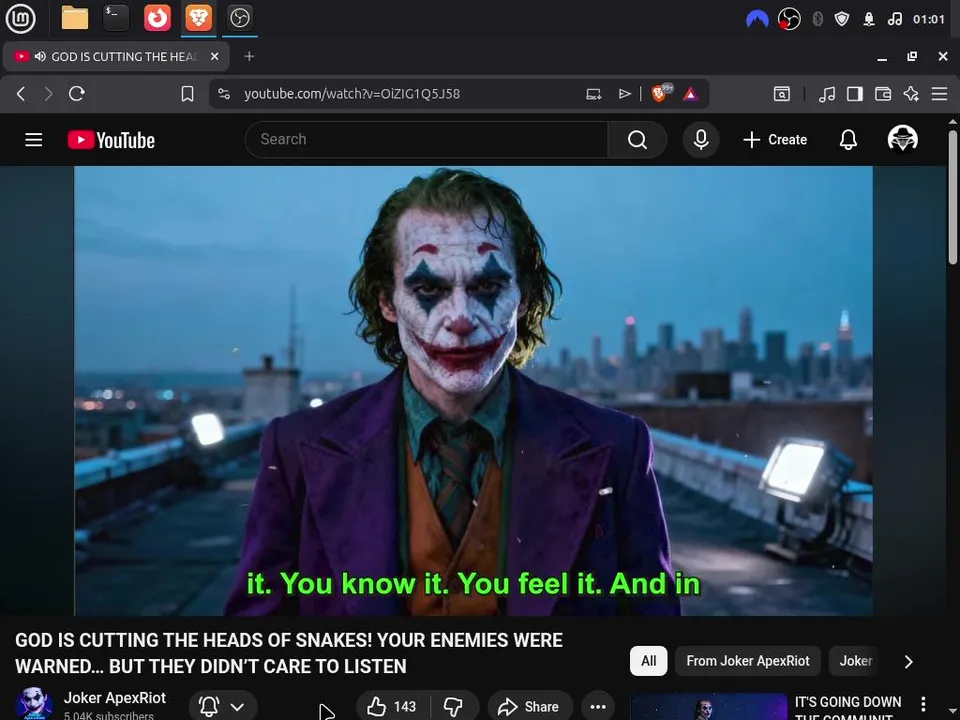Open IT'S GOING DOWN suggested video thumbnail
This screenshot has width=960, height=720.
708,707
